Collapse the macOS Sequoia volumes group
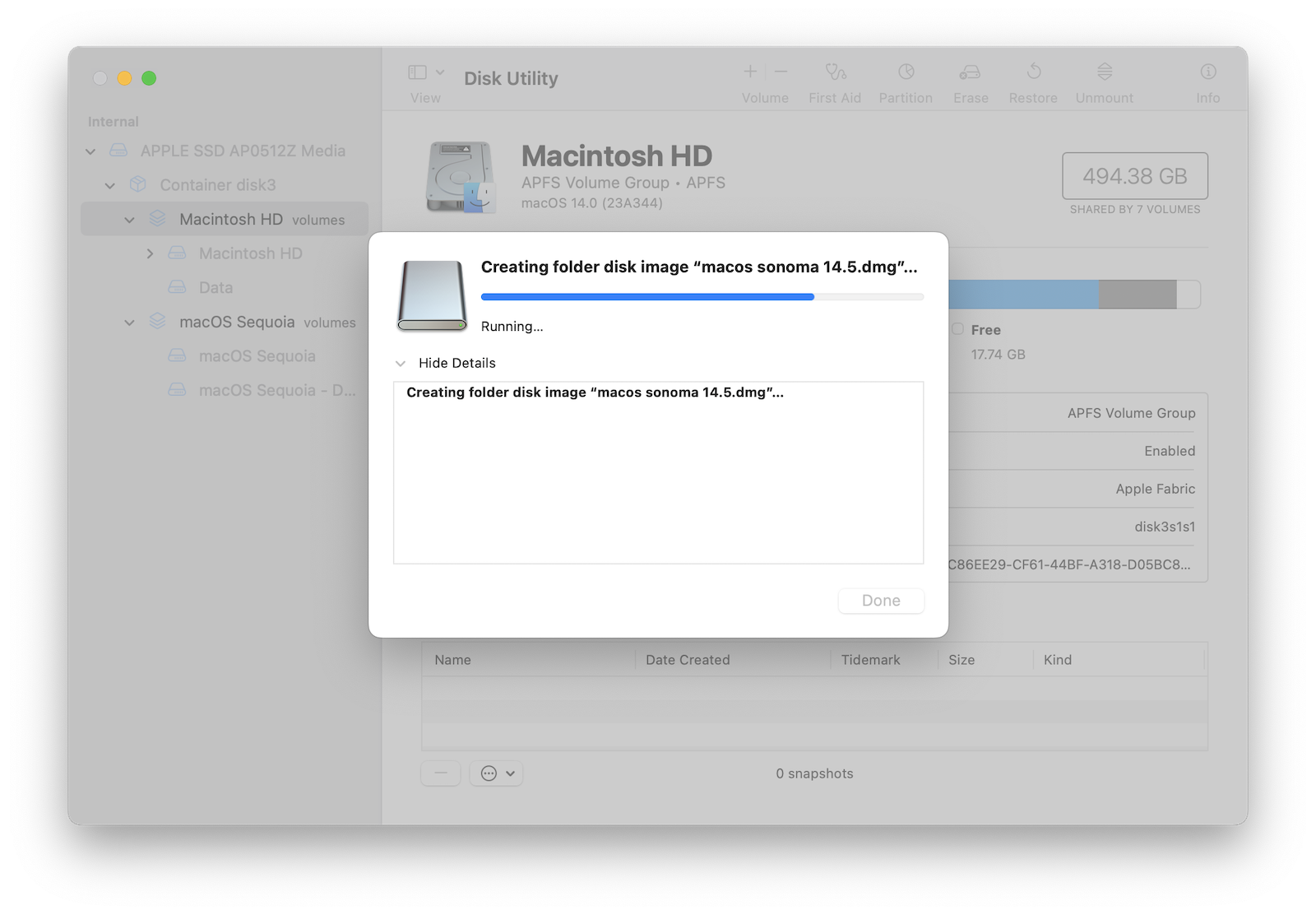 click(x=129, y=323)
